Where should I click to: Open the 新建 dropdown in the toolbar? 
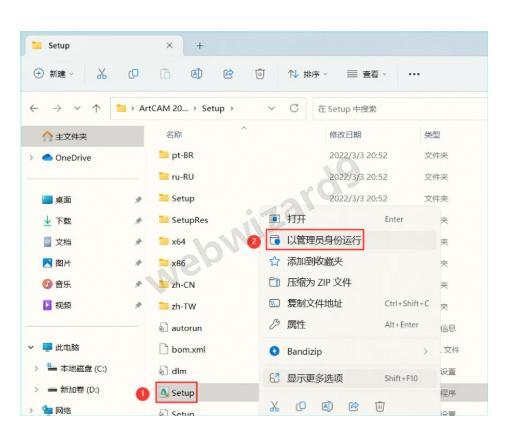(x=54, y=74)
